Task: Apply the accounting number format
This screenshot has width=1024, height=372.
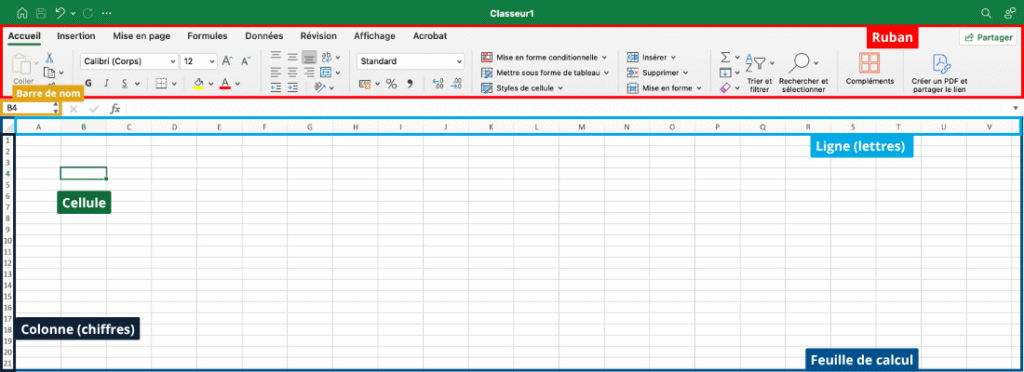Action: coord(365,84)
